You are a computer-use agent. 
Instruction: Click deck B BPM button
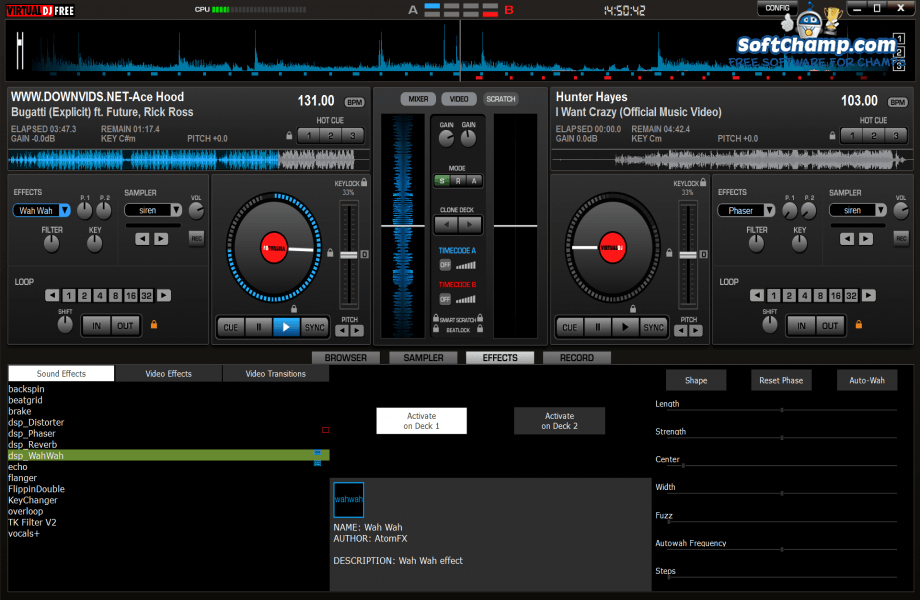(x=897, y=102)
